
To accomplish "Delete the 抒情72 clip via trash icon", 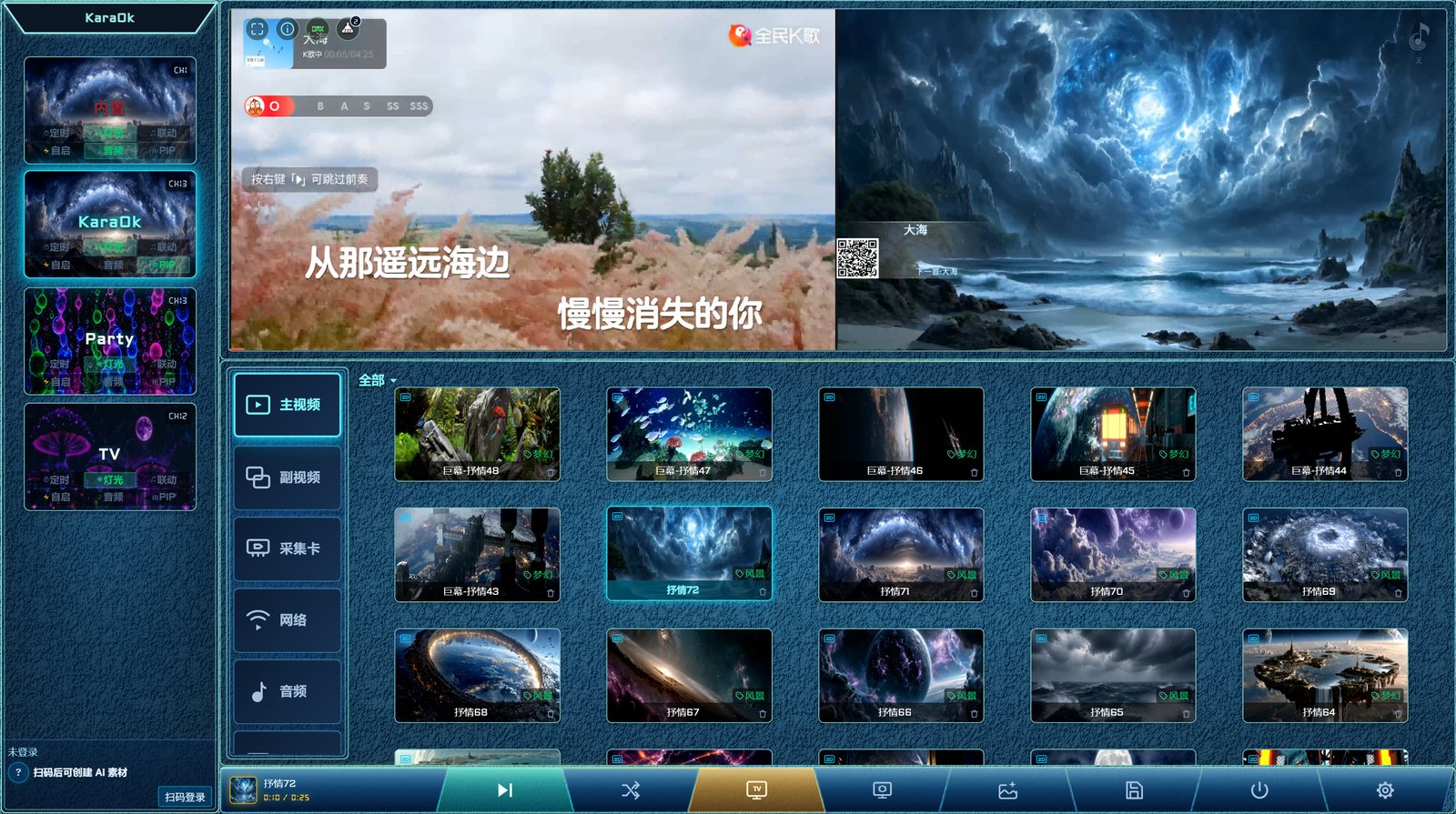I will pyautogui.click(x=763, y=592).
